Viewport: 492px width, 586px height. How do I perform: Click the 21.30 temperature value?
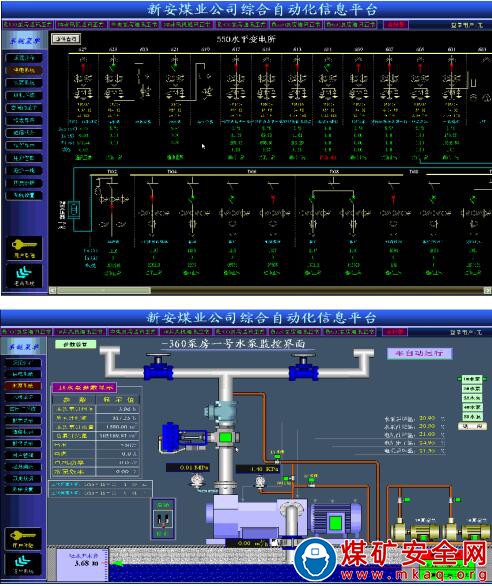pyautogui.click(x=427, y=451)
